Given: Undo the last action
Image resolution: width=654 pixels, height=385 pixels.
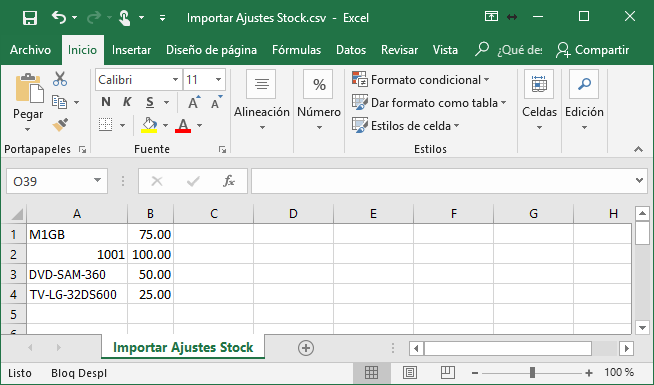Looking at the screenshot, I should tap(59, 18).
